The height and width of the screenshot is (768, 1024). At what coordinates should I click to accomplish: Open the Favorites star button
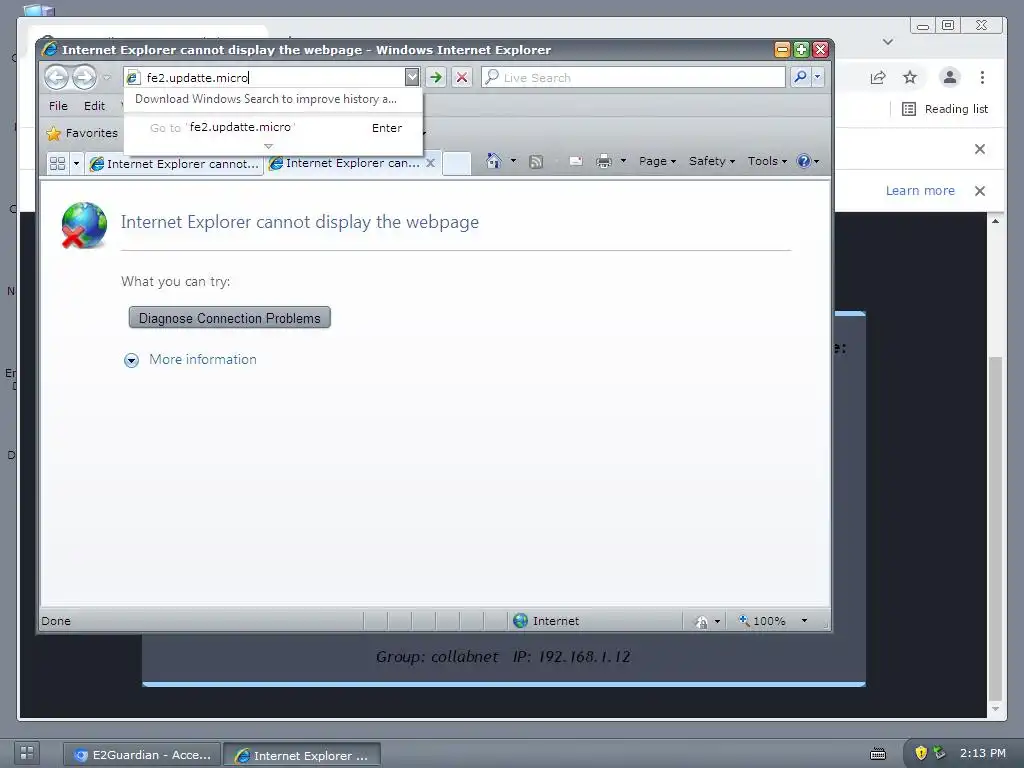pyautogui.click(x=82, y=133)
